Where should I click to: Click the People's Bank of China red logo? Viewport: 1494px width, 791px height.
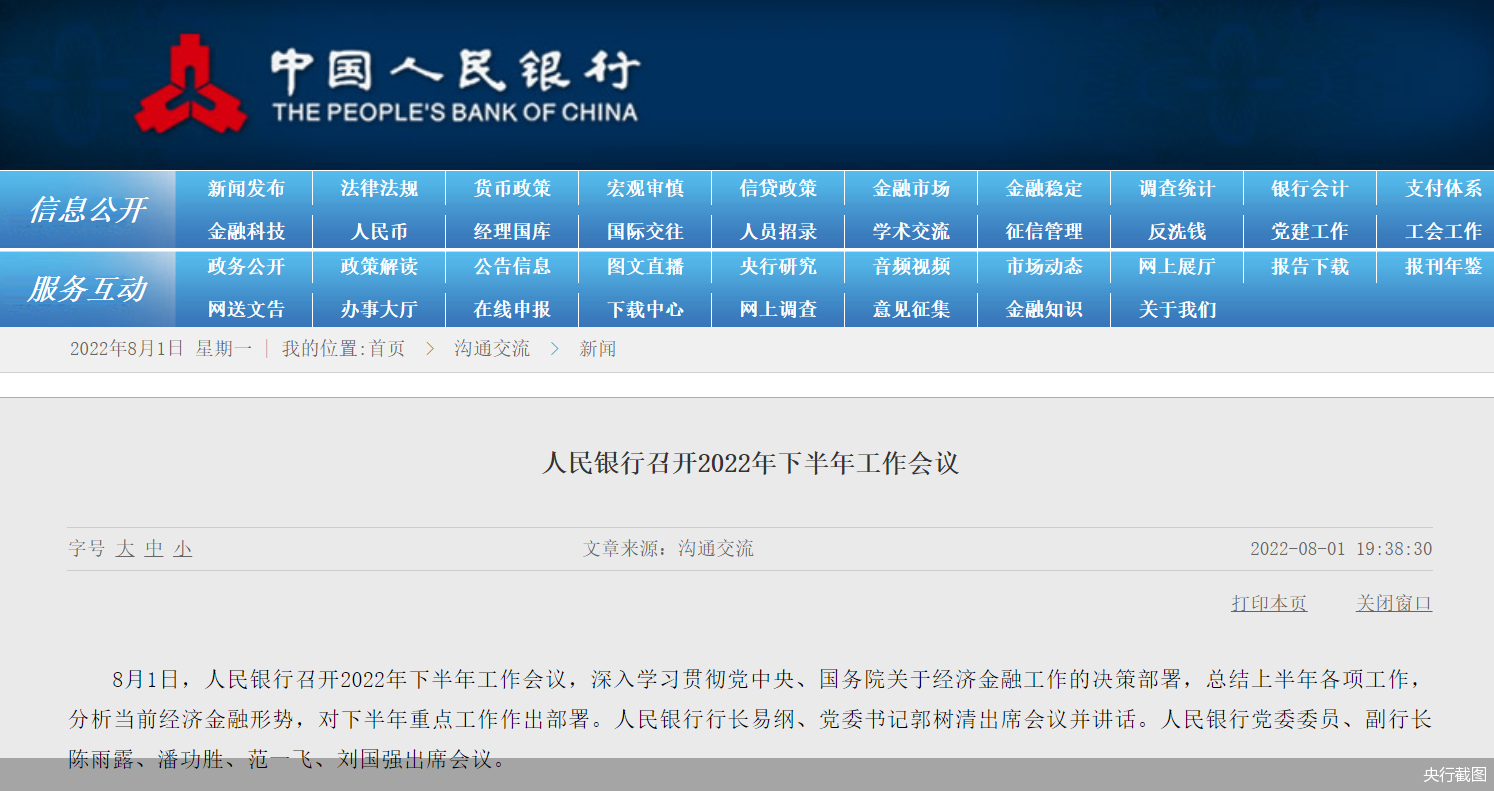(190, 85)
